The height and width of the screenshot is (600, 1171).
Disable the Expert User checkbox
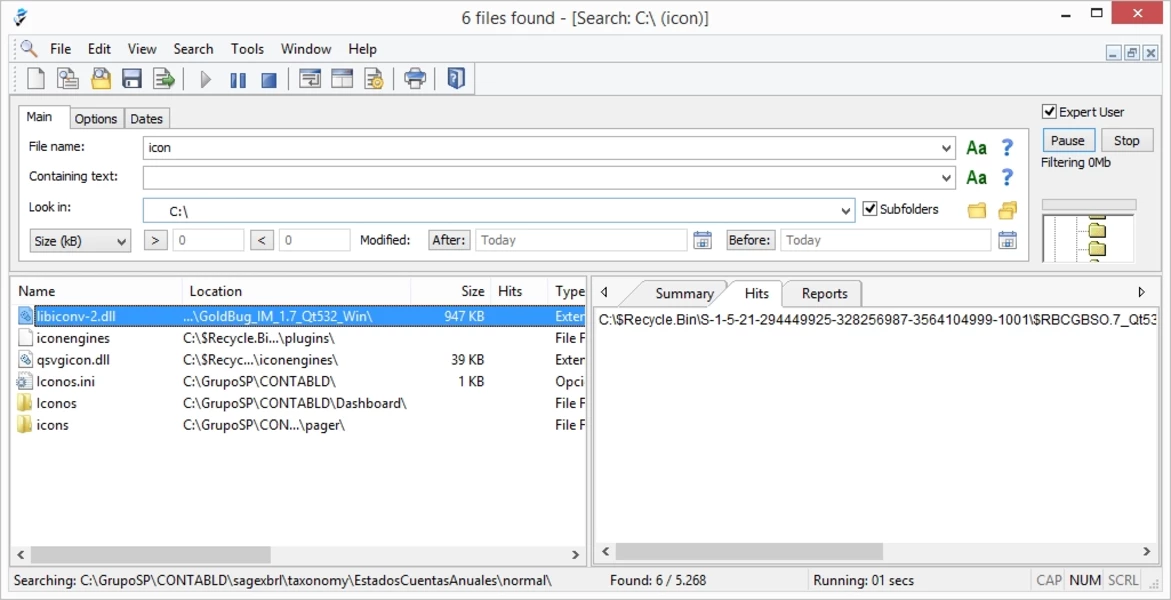1049,112
